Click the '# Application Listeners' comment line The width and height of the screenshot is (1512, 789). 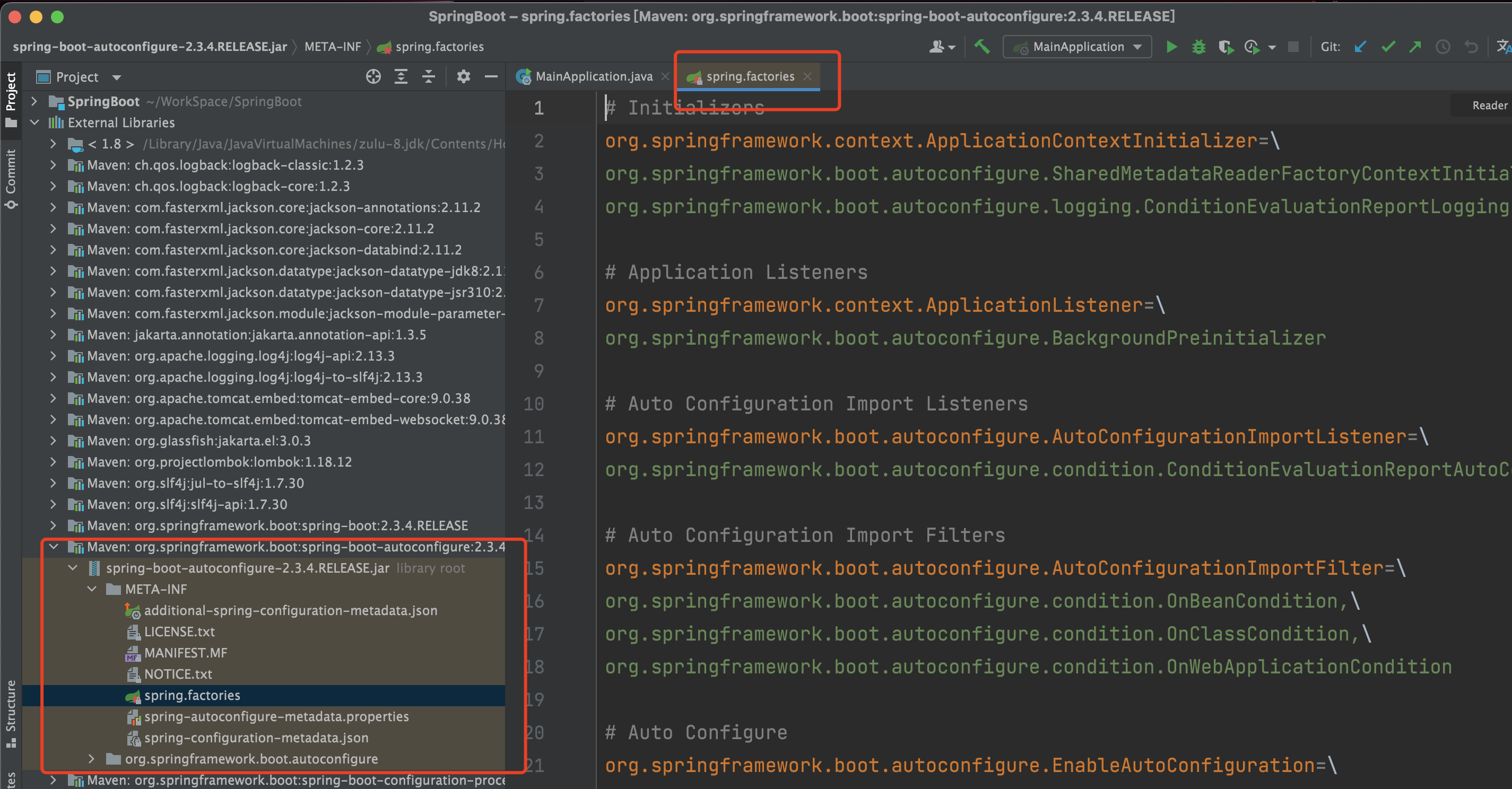point(736,272)
